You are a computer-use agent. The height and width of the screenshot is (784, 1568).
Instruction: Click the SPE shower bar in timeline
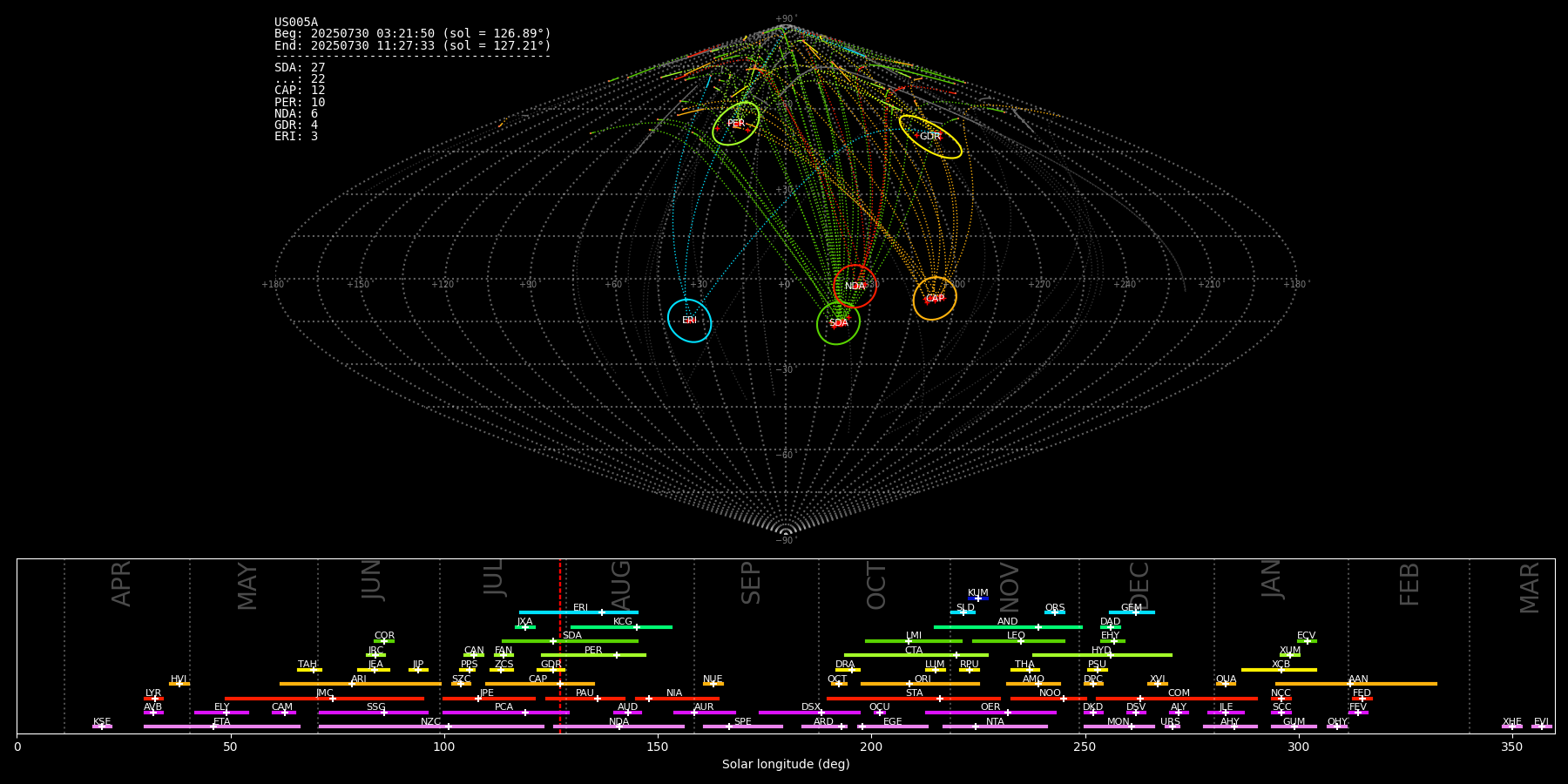pyautogui.click(x=743, y=727)
